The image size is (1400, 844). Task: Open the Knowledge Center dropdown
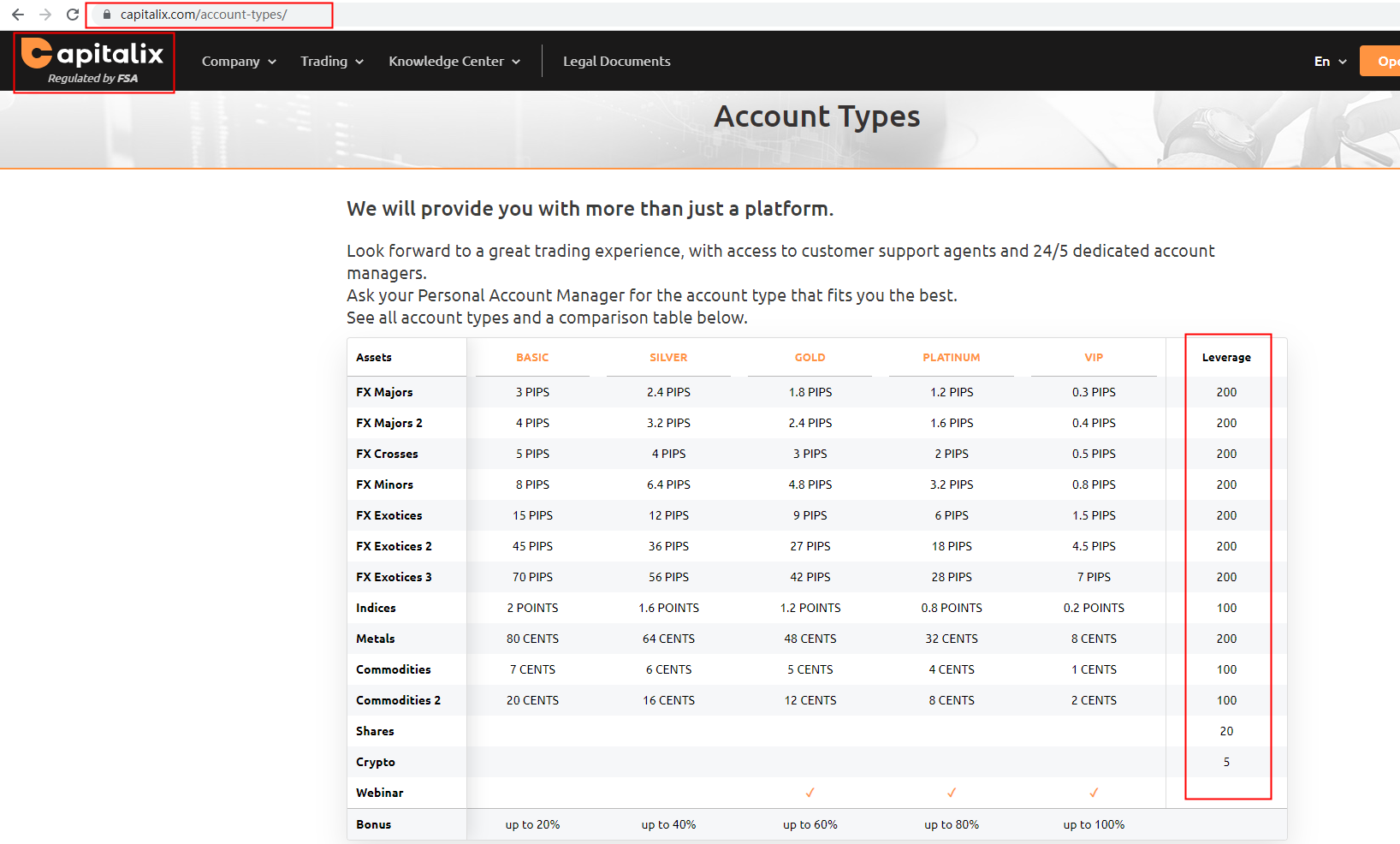[454, 62]
